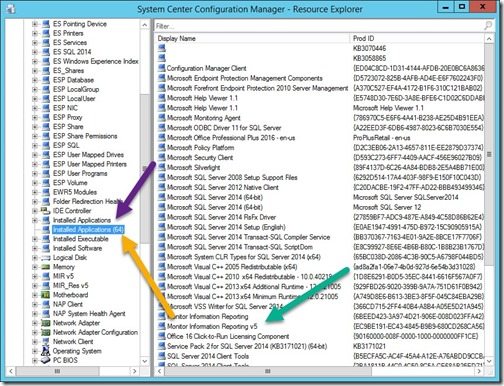Screen dimensions: 504x386
Task: Click the Operating System node icon
Action: coord(45,351)
